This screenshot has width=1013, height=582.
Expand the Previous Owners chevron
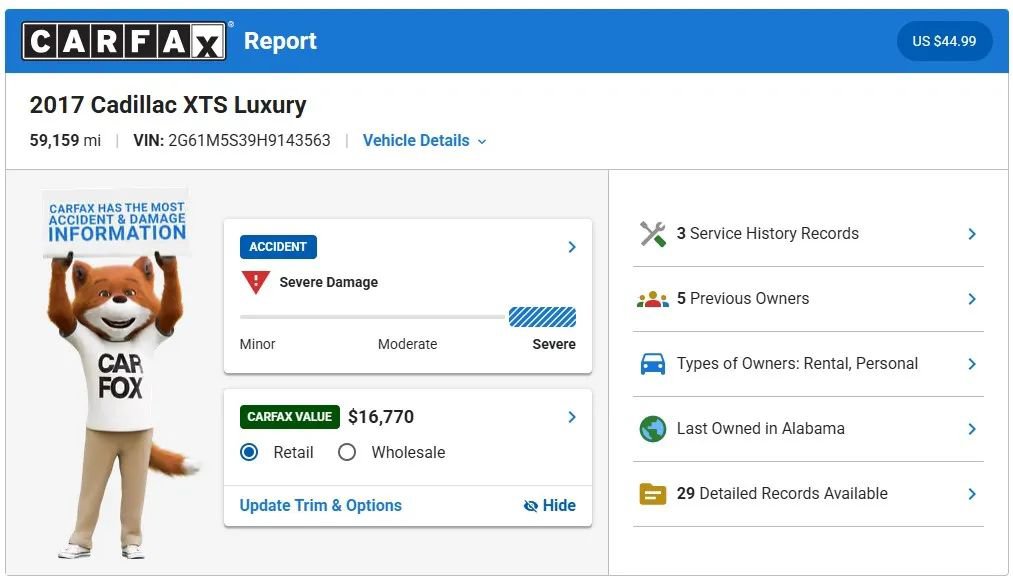tap(972, 298)
